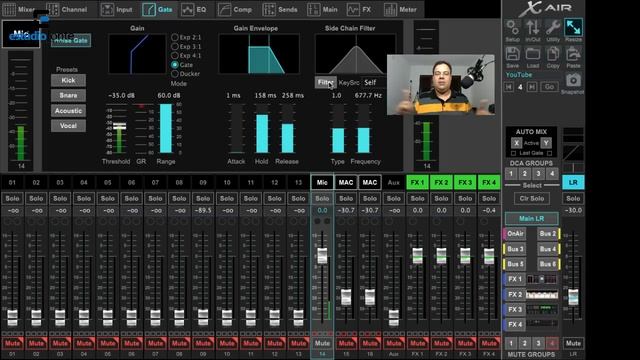Click the Go snapshot button
This screenshot has height=360, width=640.
pos(549,87)
